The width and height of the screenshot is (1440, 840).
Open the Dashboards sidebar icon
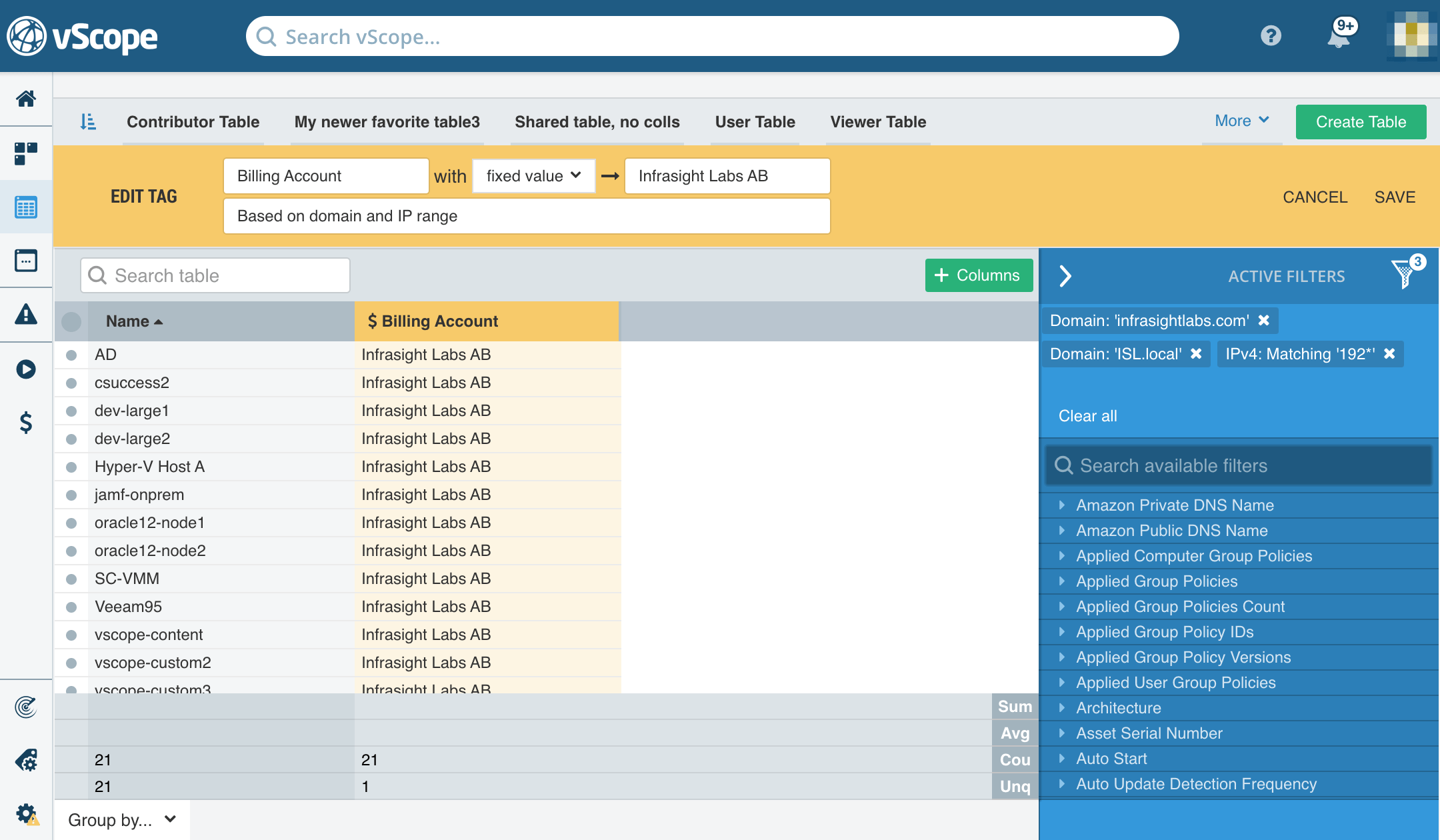pyautogui.click(x=26, y=153)
